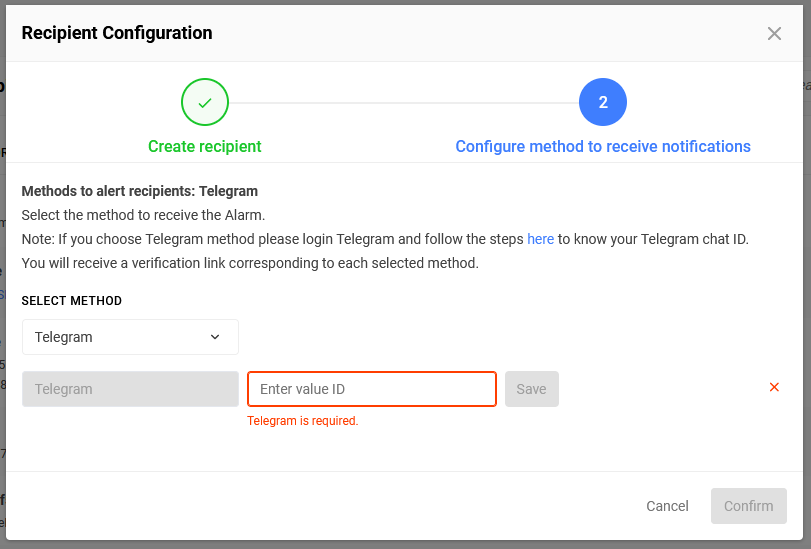Click the chevron arrow in method dropdown

pyautogui.click(x=215, y=337)
